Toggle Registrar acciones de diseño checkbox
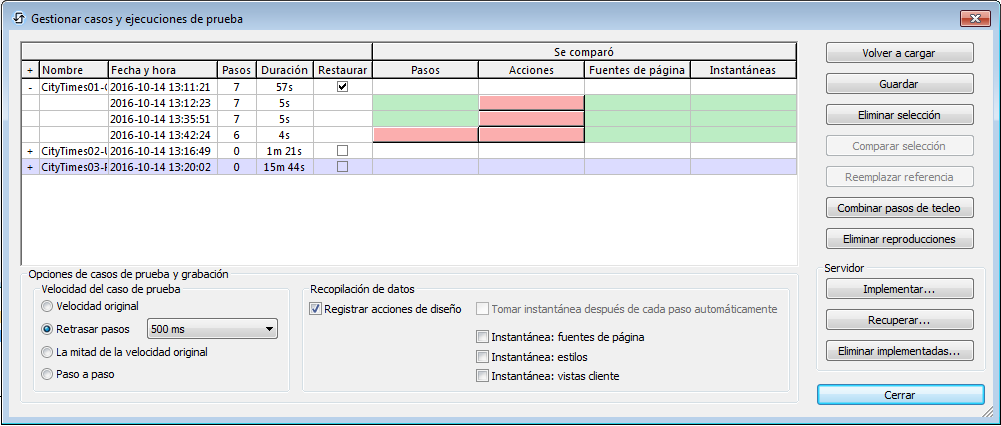 coord(317,310)
